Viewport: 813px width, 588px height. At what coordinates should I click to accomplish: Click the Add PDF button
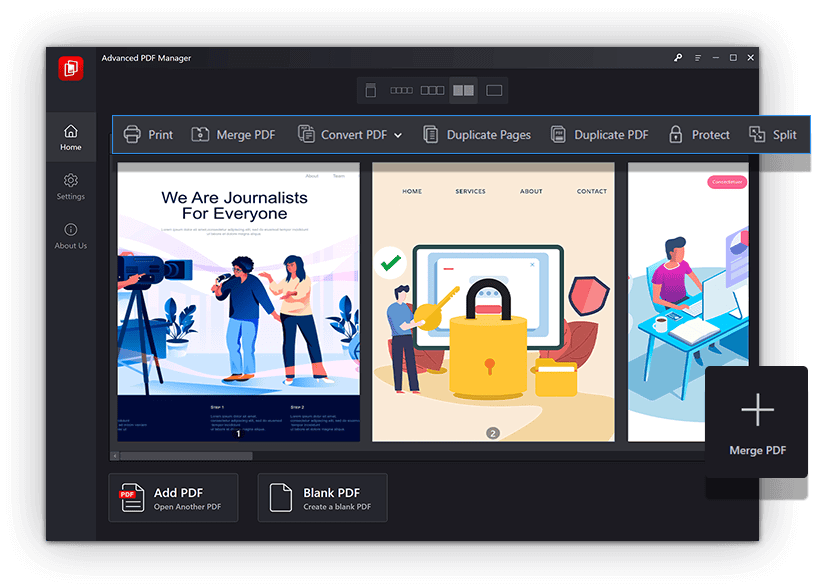click(x=173, y=498)
